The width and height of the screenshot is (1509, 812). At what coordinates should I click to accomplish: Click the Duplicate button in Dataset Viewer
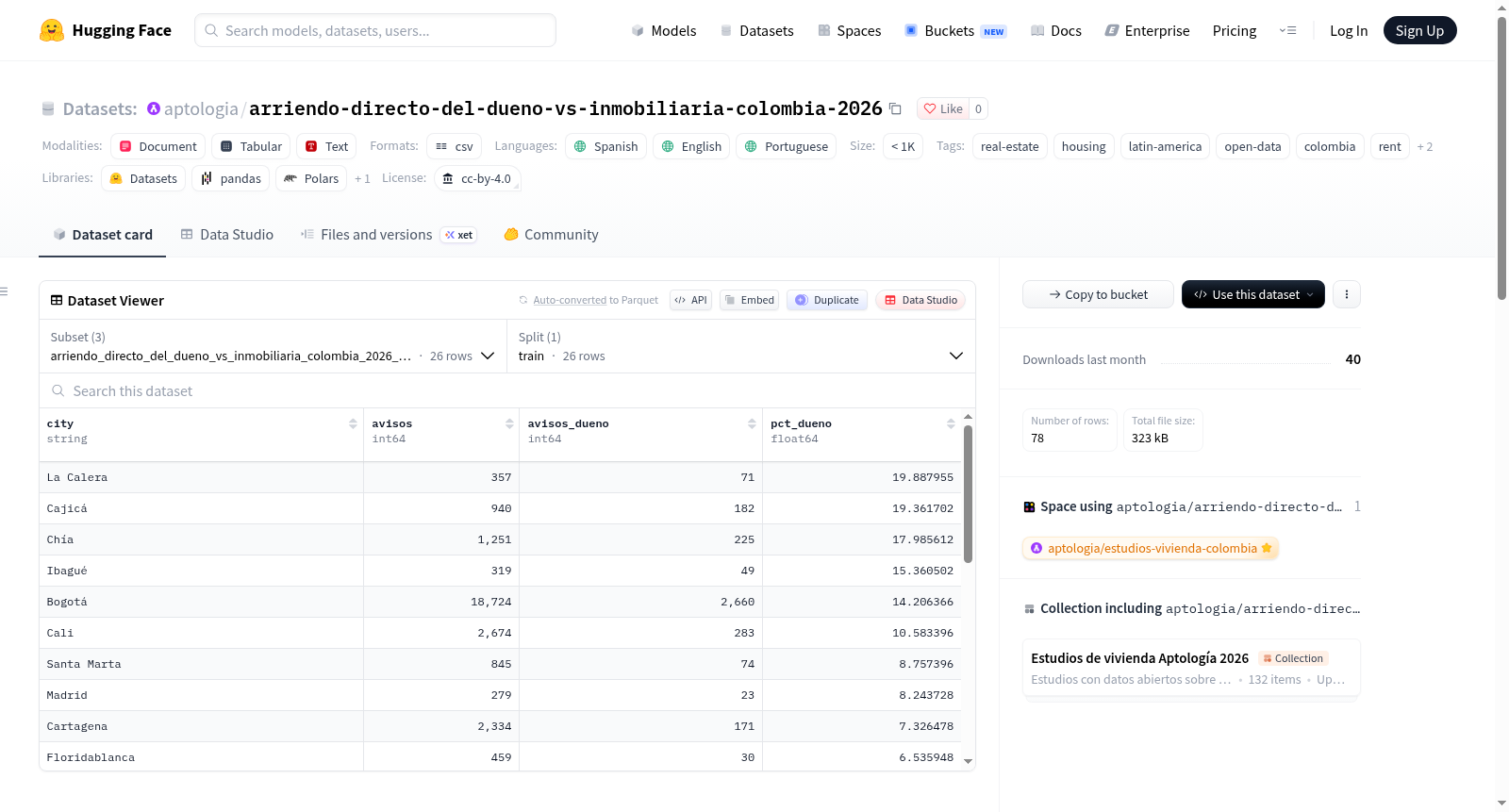[x=827, y=300]
